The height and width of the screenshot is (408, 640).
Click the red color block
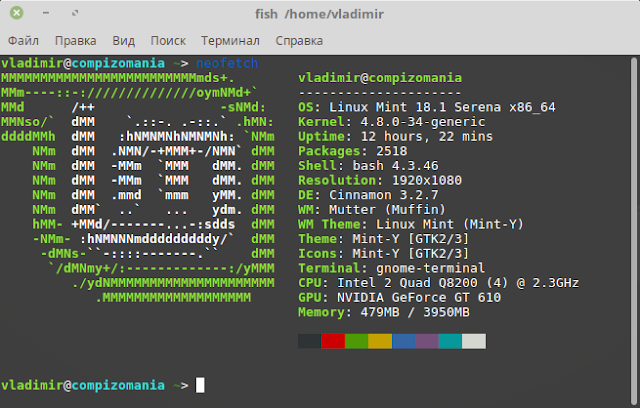[333, 341]
